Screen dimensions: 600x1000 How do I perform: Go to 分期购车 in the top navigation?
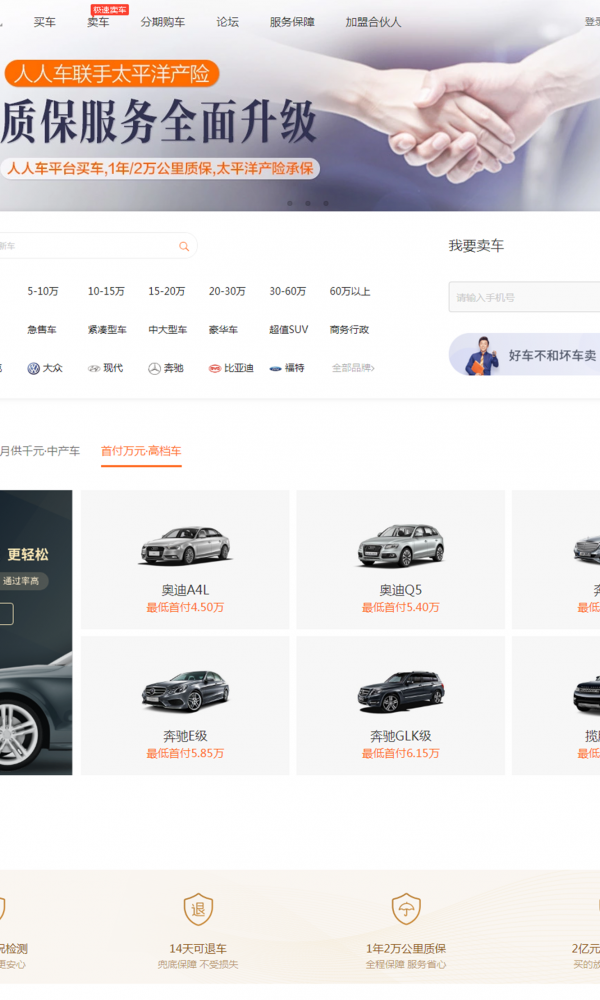(162, 21)
